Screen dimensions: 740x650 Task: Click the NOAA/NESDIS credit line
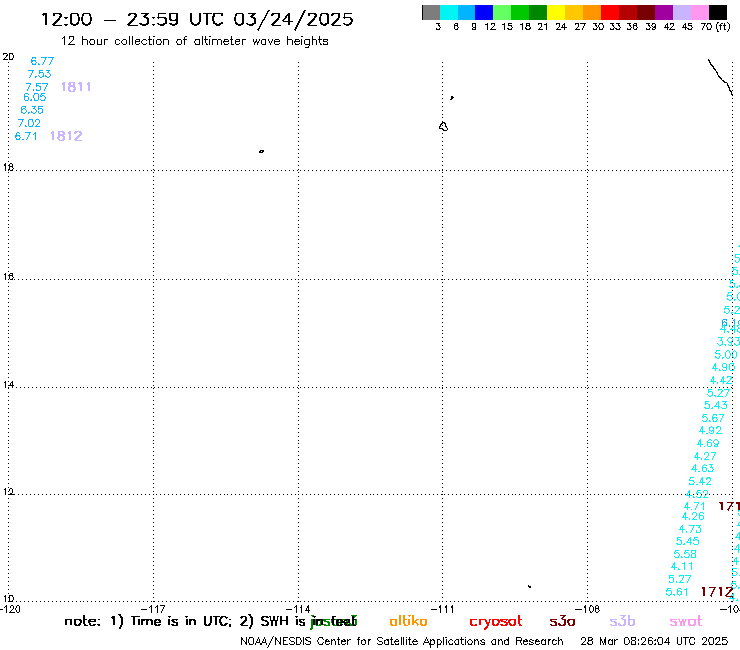point(402,642)
